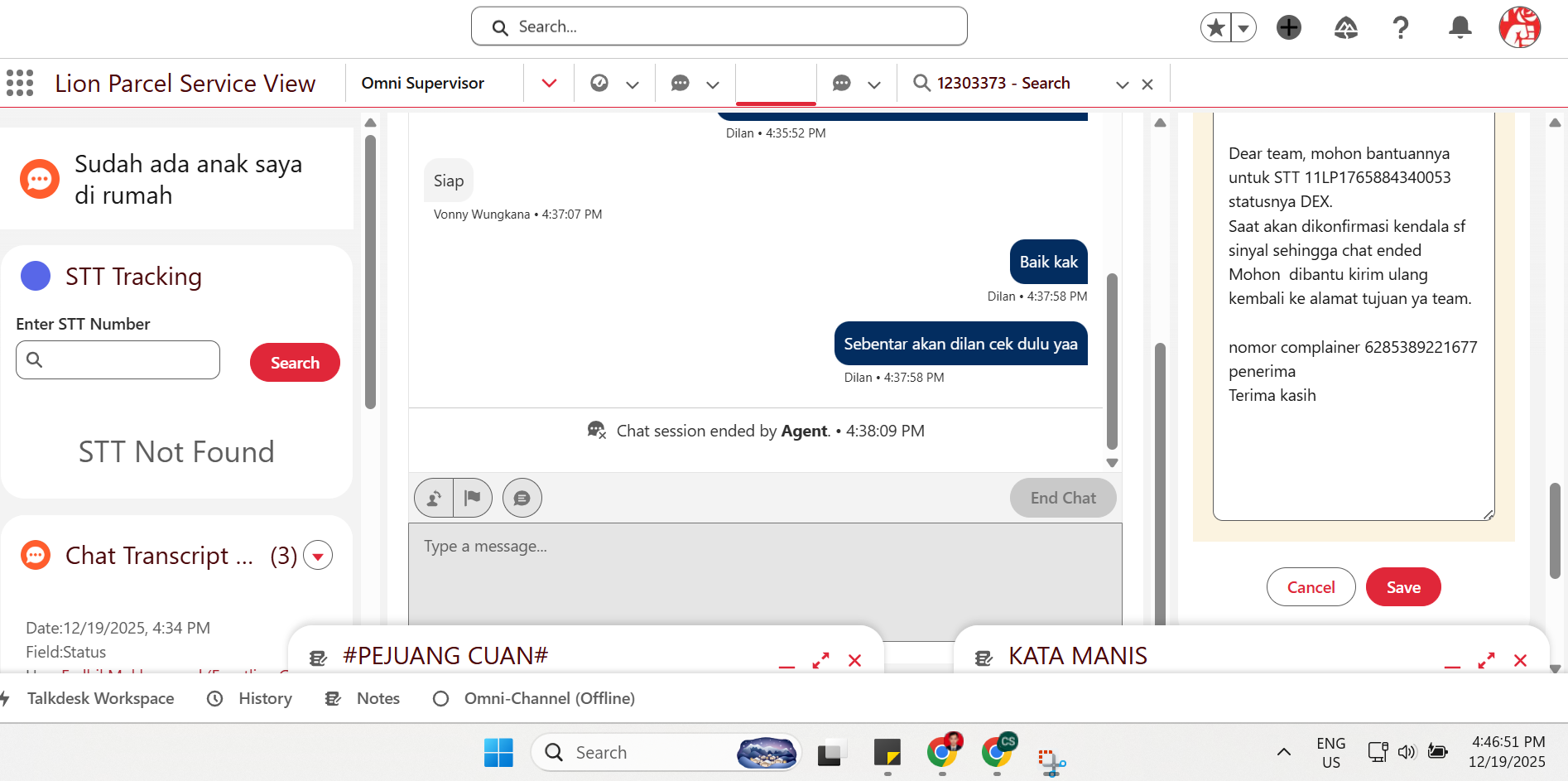The width and height of the screenshot is (1568, 781).
Task: Focus the global Search... box
Action: pos(719,27)
